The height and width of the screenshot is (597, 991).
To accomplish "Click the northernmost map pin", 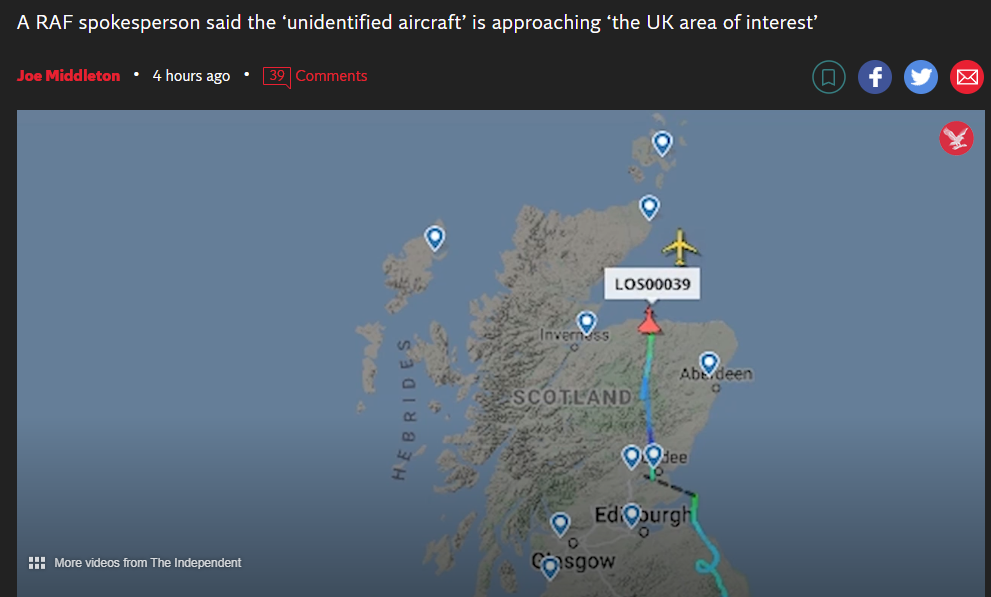I will pos(662,143).
